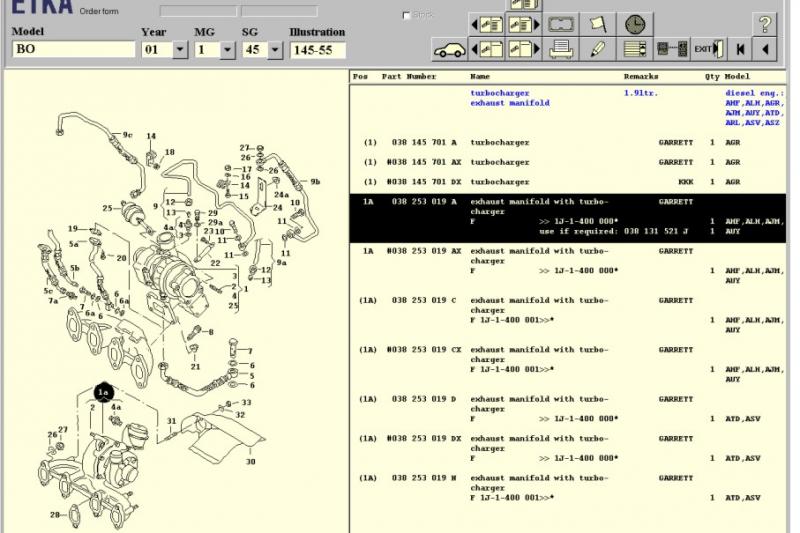Select part row 038 253 019 N
The height and width of the screenshot is (533, 800).
(x=567, y=488)
